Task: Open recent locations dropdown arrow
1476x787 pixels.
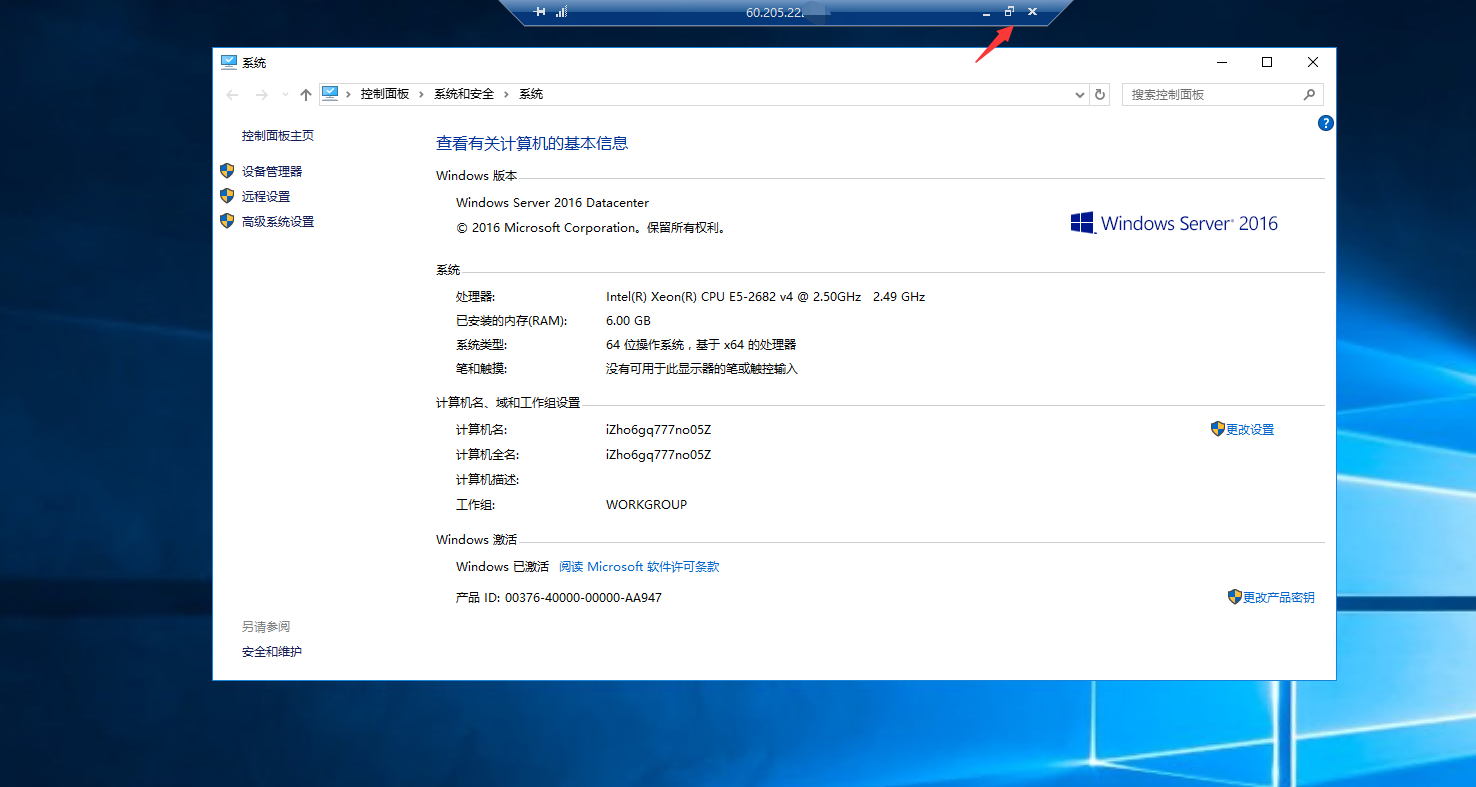Action: (x=285, y=95)
